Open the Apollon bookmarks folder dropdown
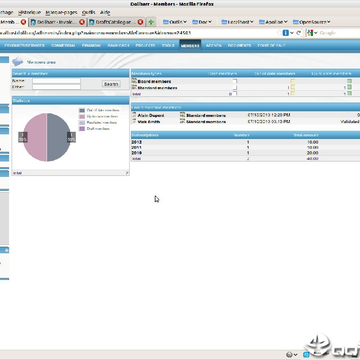Viewport: 360px width, 360px height. pyautogui.click(x=274, y=22)
